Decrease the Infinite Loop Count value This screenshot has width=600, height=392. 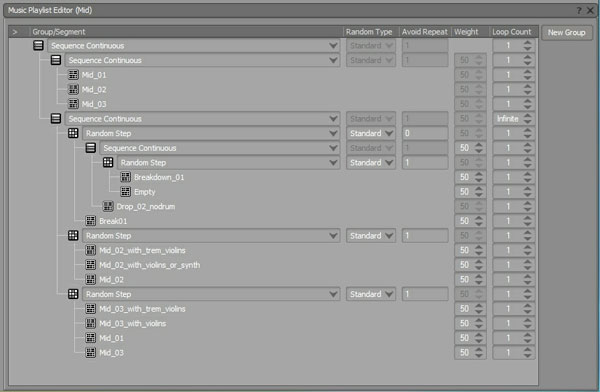[x=528, y=122]
